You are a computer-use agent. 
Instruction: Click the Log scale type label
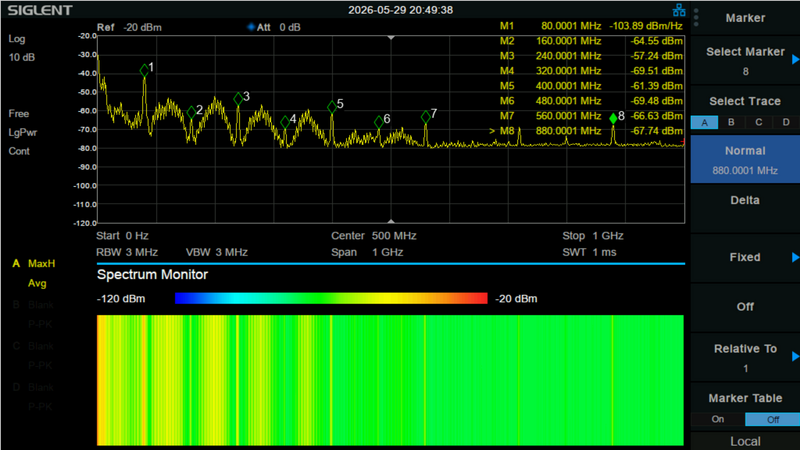click(17, 39)
